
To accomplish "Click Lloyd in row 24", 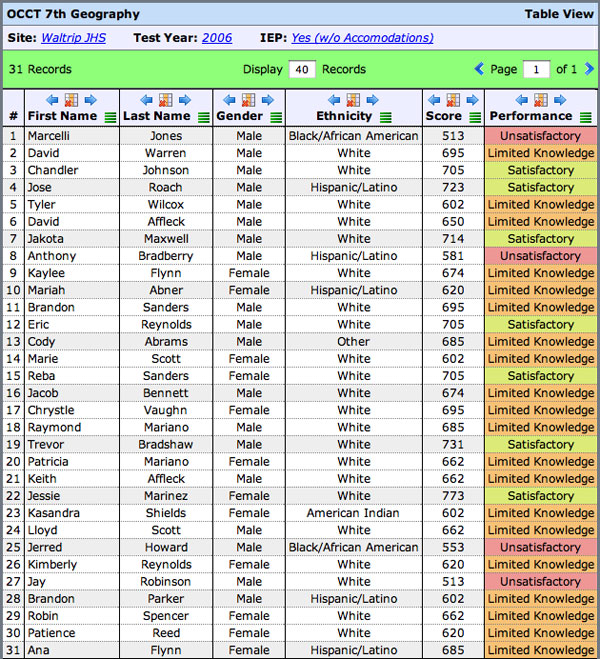I will [x=42, y=530].
